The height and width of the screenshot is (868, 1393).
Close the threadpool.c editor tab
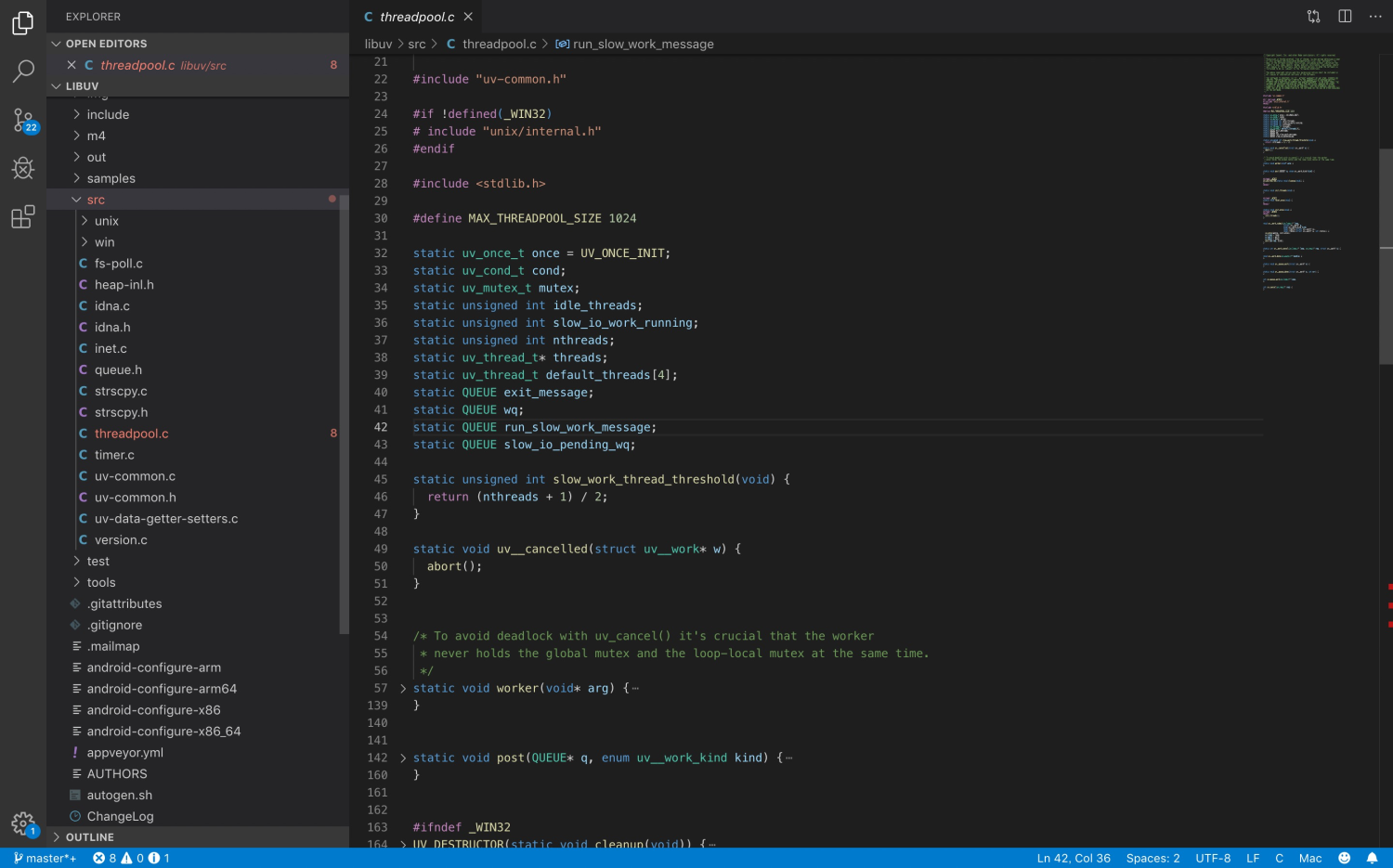click(468, 17)
